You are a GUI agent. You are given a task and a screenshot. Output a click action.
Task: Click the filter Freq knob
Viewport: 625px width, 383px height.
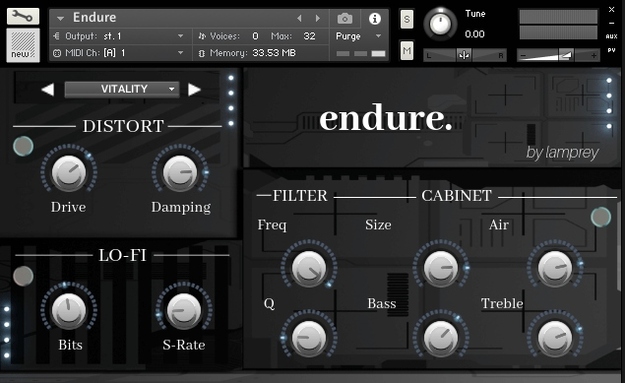tap(309, 267)
